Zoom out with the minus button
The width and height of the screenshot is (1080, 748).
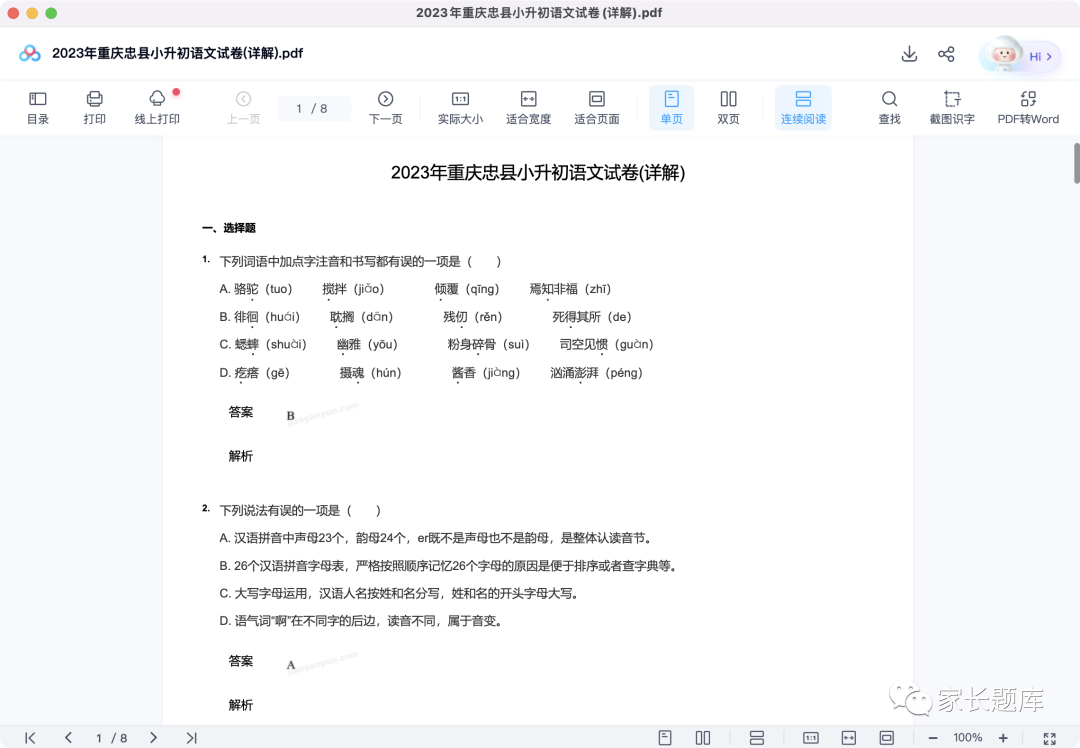(933, 738)
